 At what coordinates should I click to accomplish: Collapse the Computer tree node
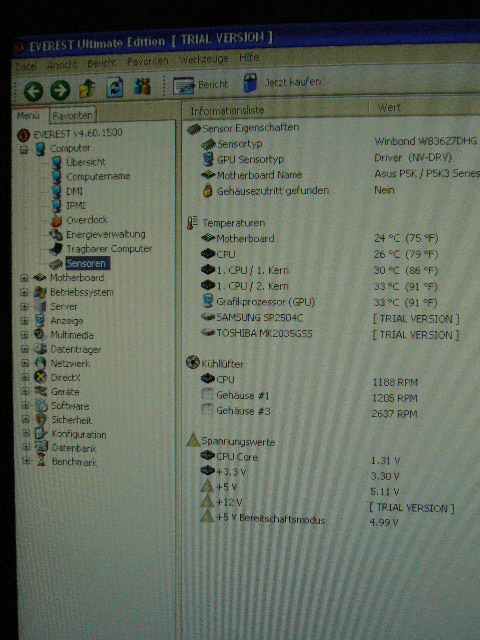(x=24, y=149)
